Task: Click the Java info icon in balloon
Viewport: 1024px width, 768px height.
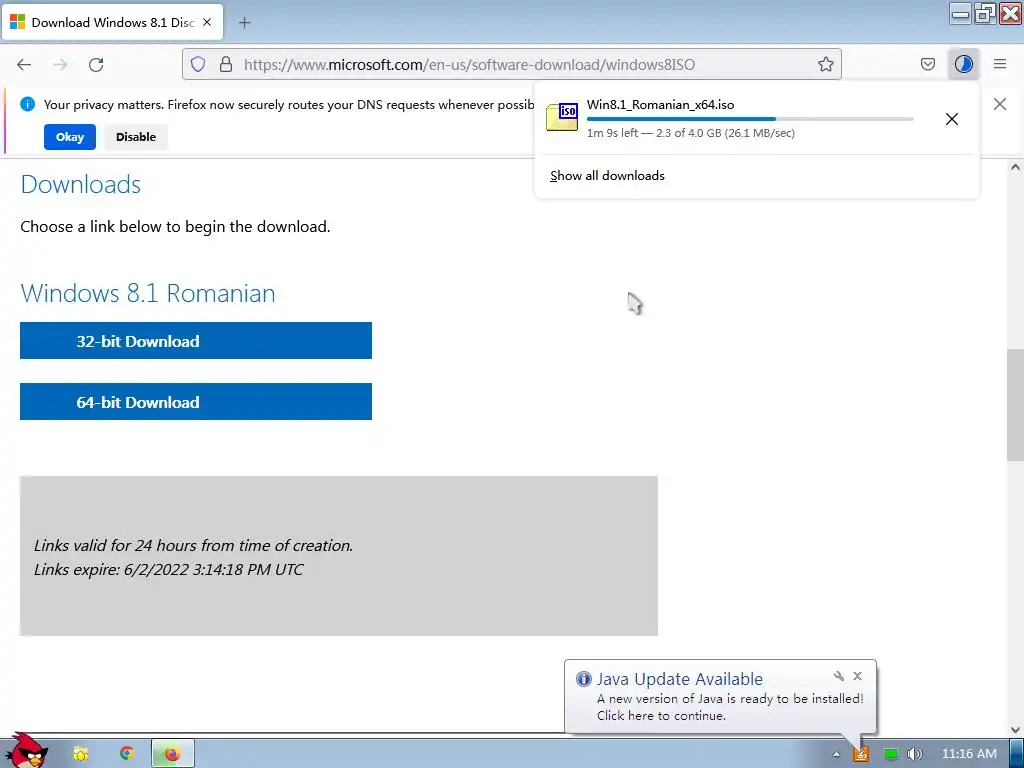Action: [x=583, y=679]
